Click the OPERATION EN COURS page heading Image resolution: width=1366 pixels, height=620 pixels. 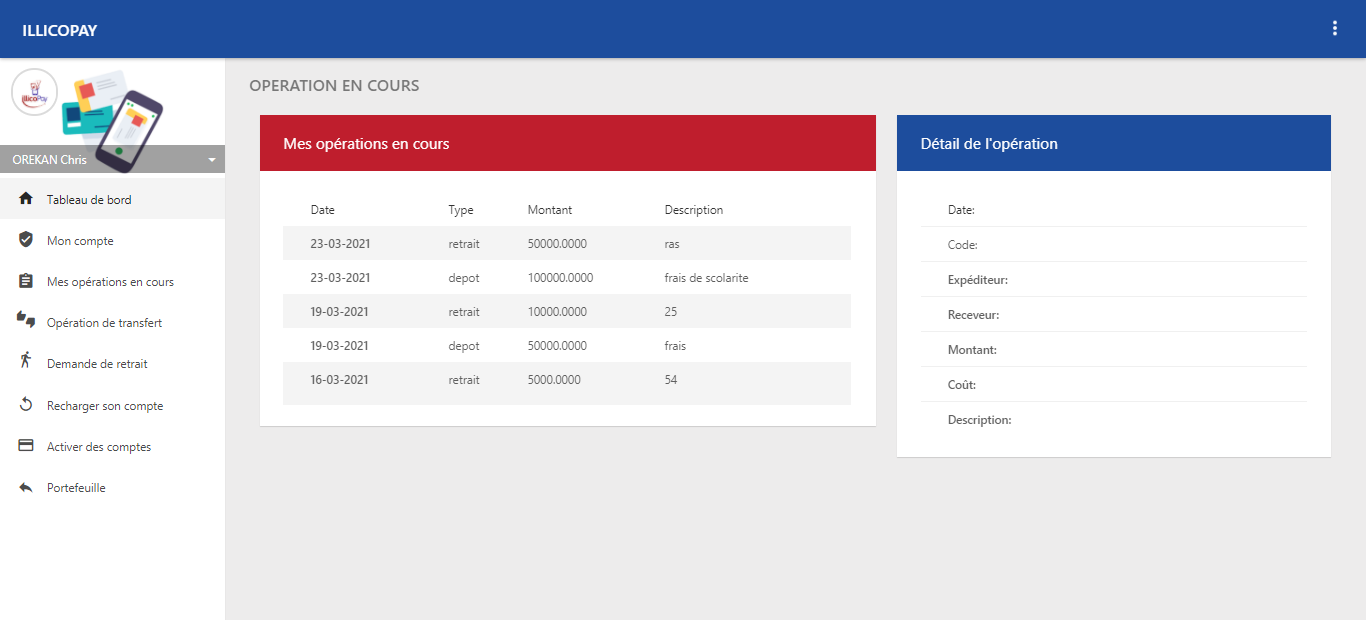pyautogui.click(x=334, y=85)
